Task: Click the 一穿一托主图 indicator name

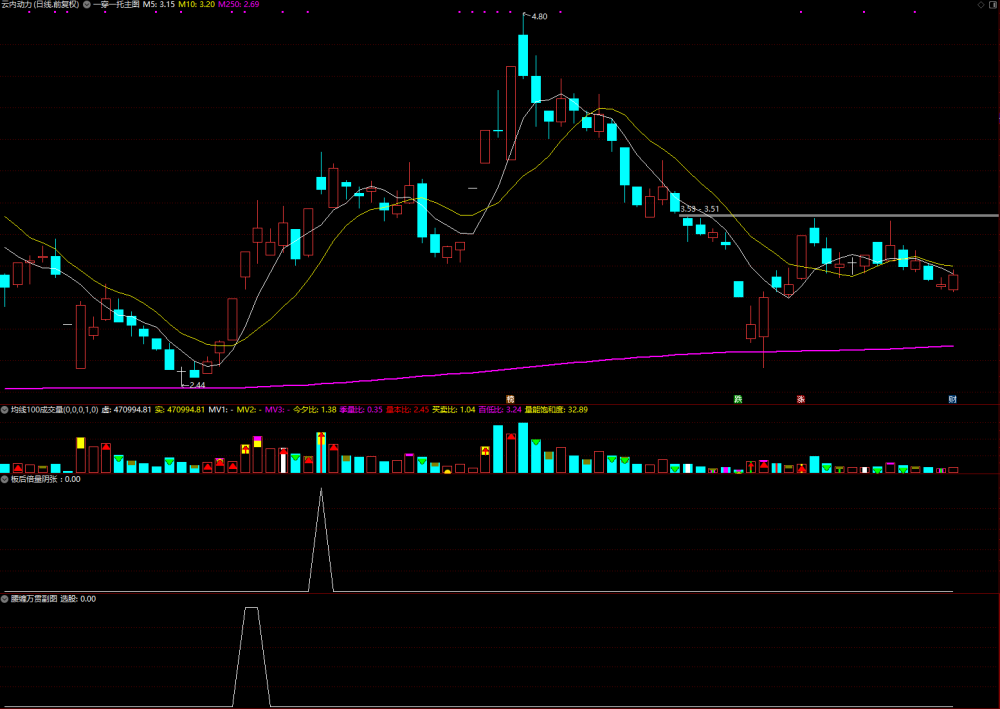Action: click(x=116, y=4)
